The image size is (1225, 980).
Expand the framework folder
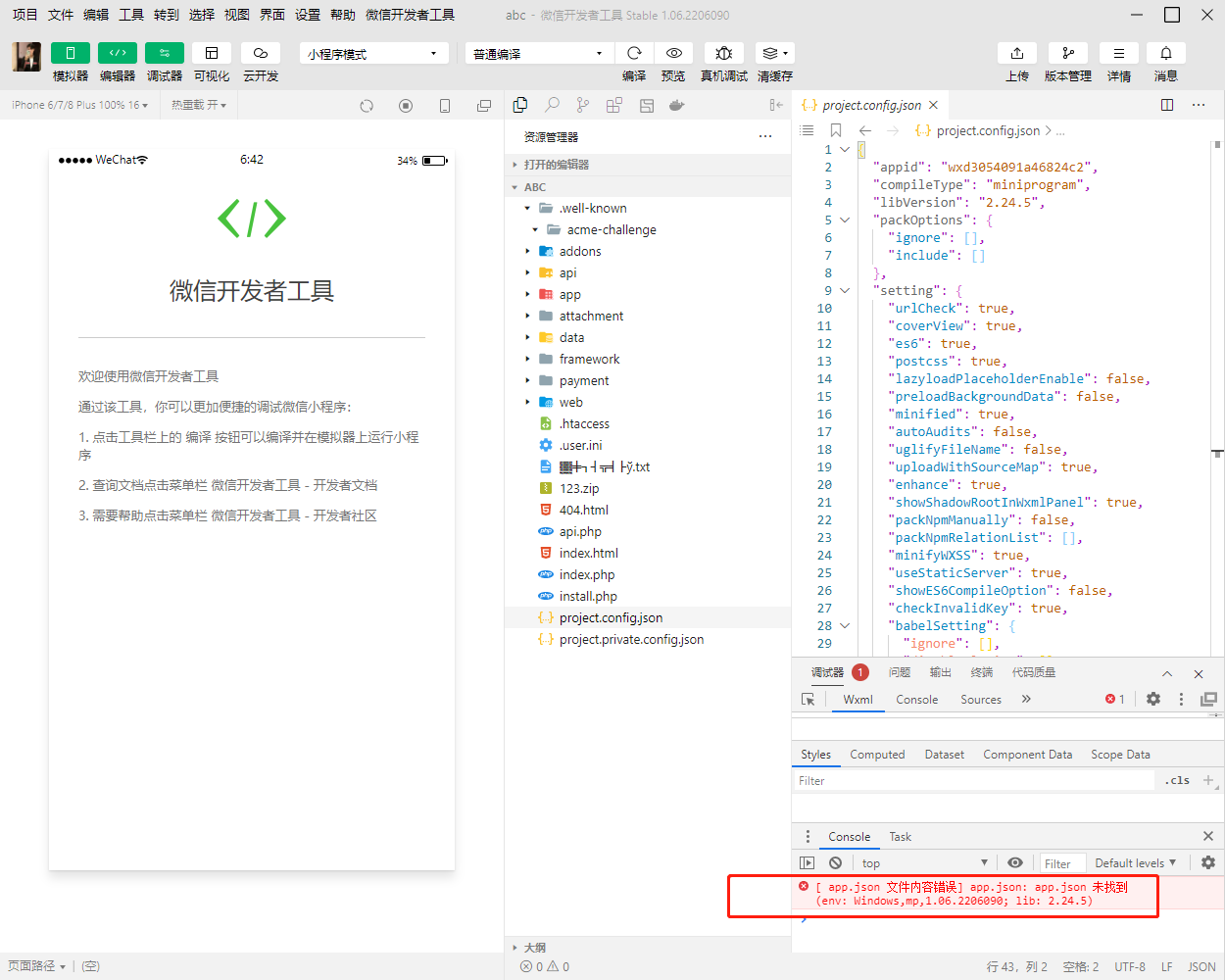pyautogui.click(x=648, y=359)
